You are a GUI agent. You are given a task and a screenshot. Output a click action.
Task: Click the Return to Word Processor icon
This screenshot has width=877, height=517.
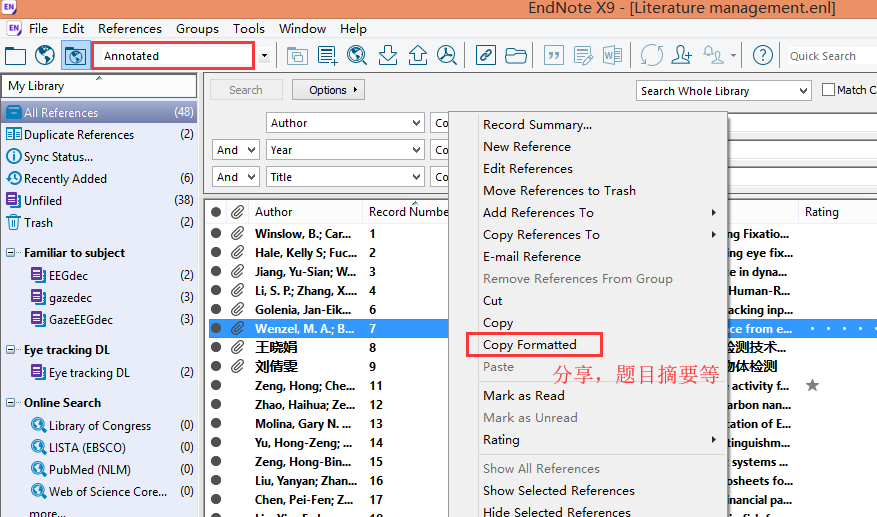click(x=612, y=55)
